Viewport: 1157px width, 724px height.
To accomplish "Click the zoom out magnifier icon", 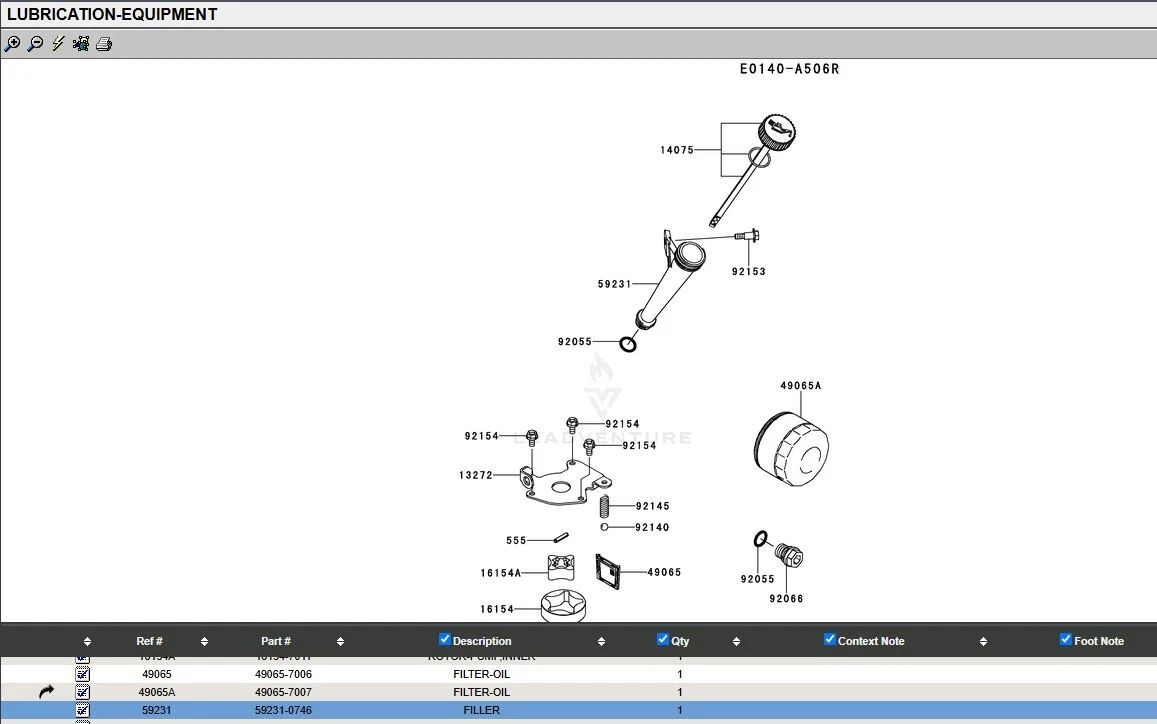I will (x=35, y=44).
